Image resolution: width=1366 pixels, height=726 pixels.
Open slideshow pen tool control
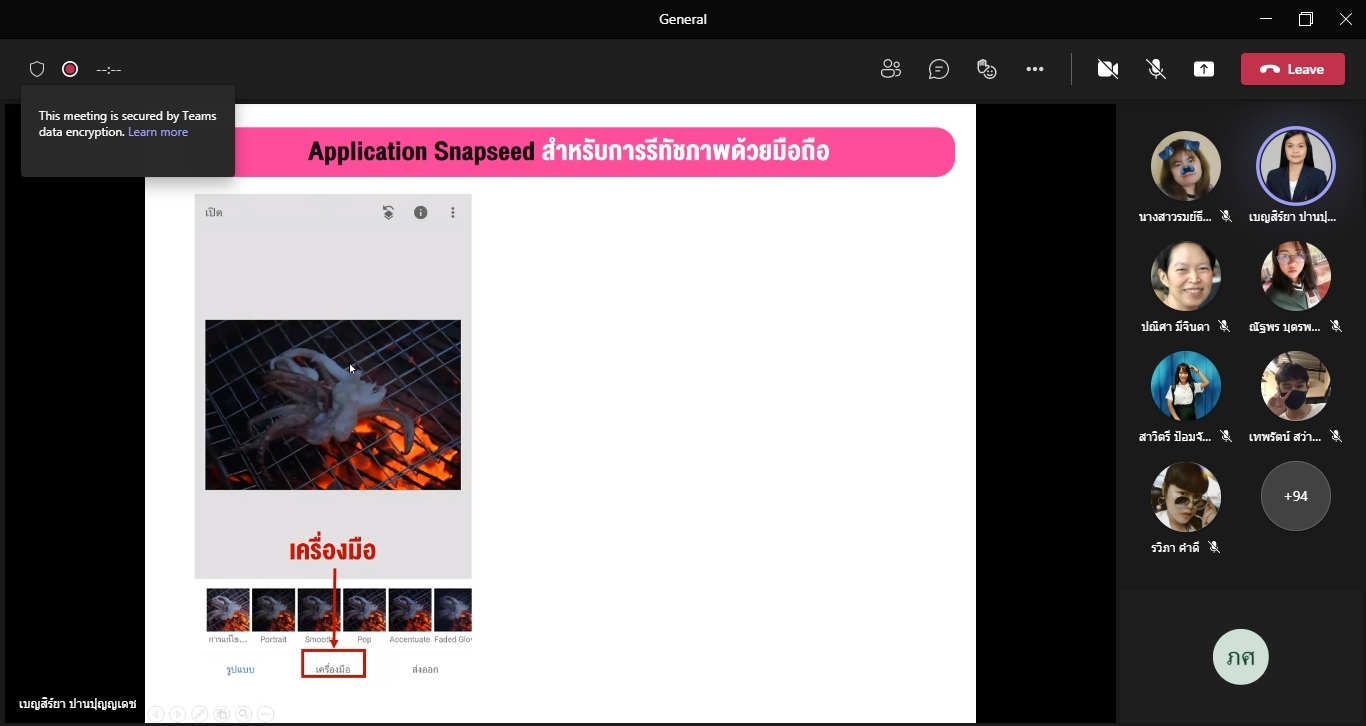[200, 714]
